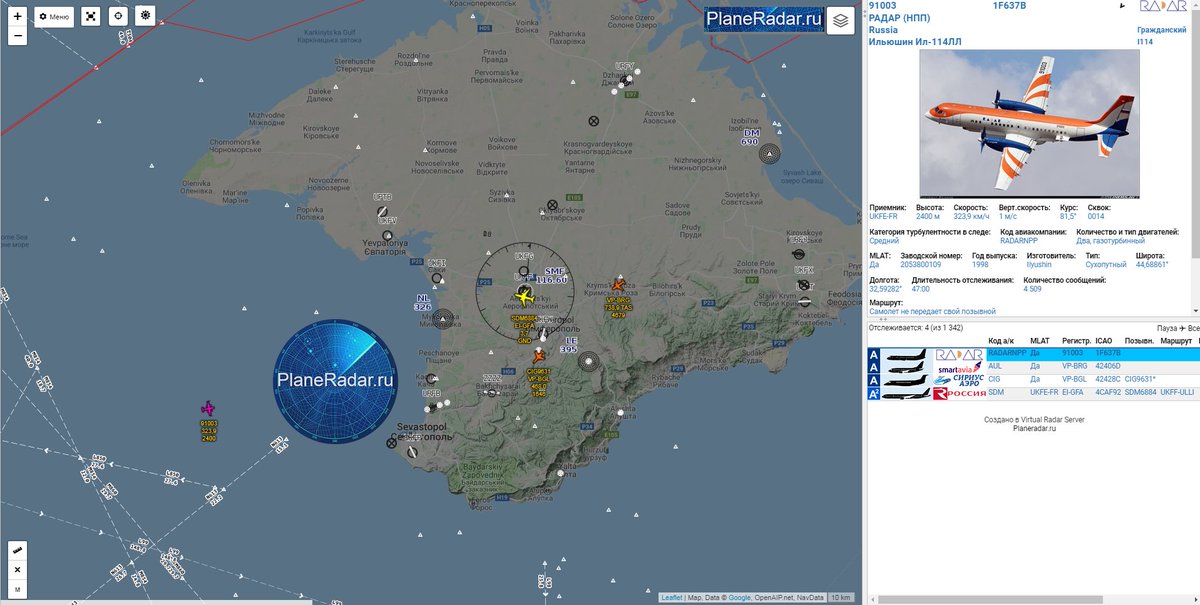Click the X tool button at bottom-left
The width and height of the screenshot is (1200, 605).
(17, 569)
